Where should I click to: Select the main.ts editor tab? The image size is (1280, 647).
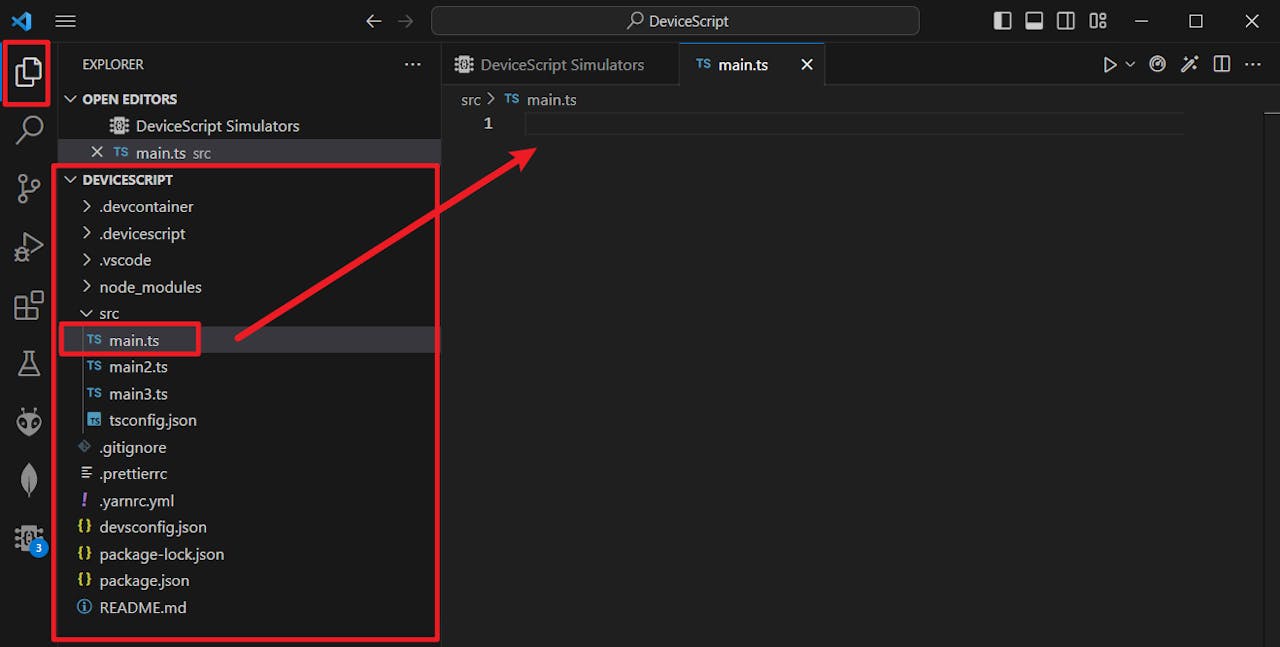click(x=752, y=64)
